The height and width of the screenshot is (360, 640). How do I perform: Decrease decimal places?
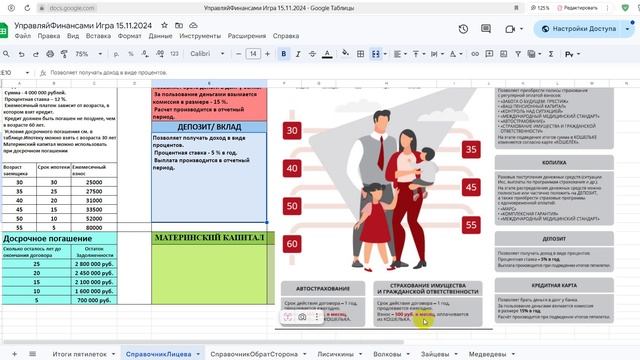(145, 54)
